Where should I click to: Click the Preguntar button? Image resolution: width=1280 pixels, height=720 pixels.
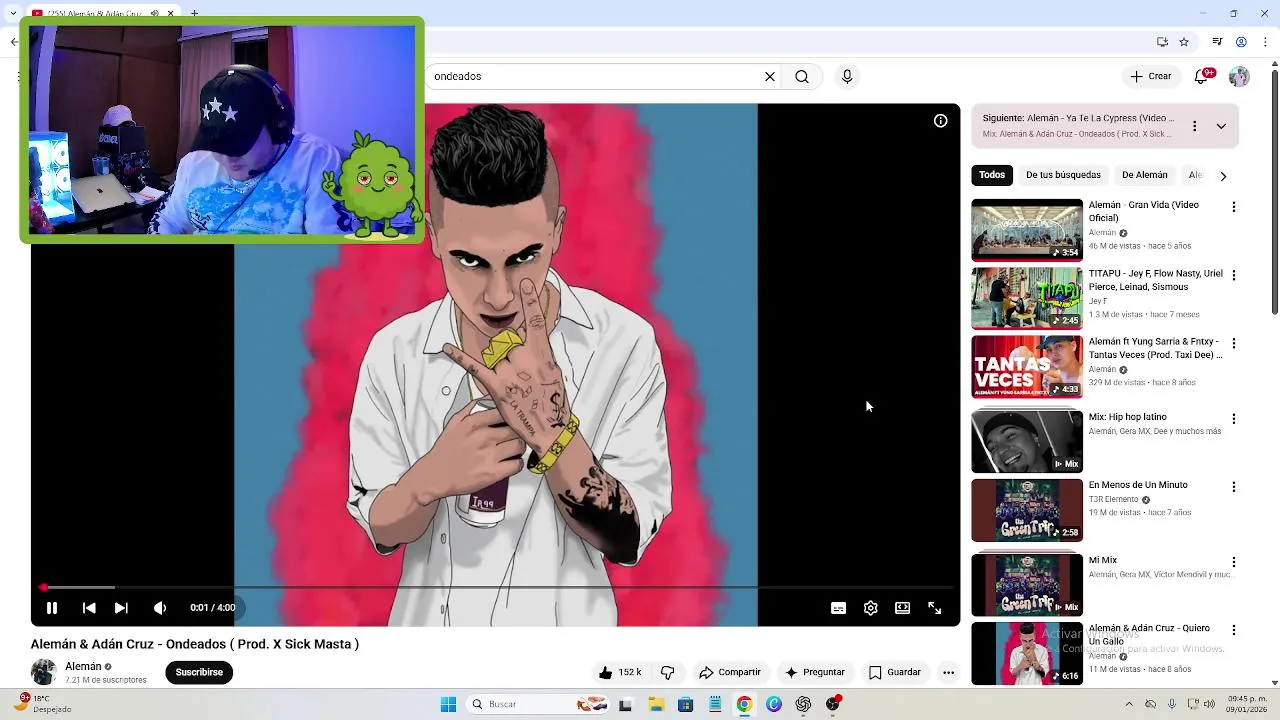(x=815, y=672)
